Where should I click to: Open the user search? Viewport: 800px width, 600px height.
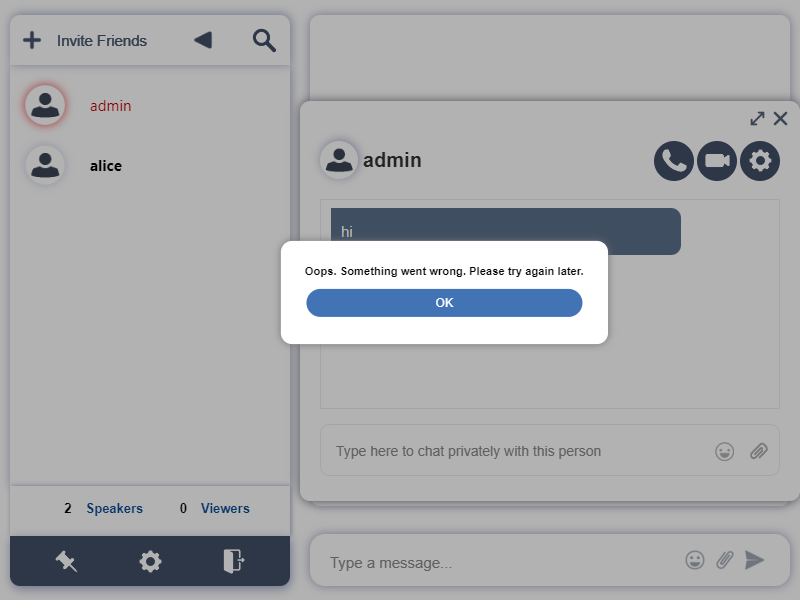pyautogui.click(x=264, y=41)
